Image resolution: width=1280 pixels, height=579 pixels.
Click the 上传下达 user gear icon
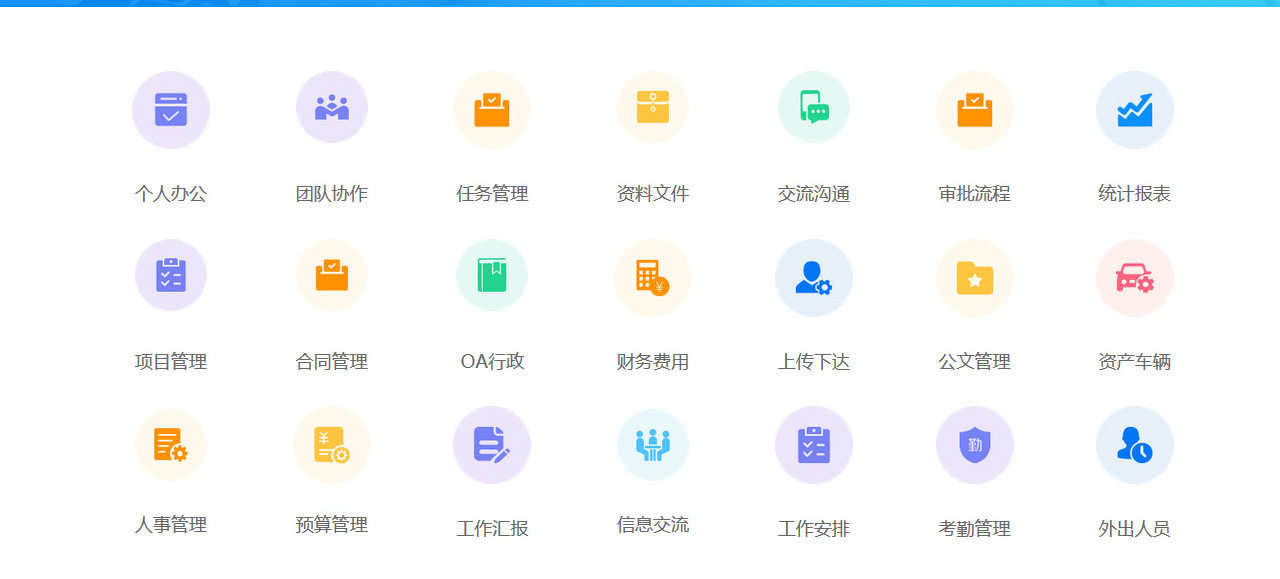[x=814, y=278]
